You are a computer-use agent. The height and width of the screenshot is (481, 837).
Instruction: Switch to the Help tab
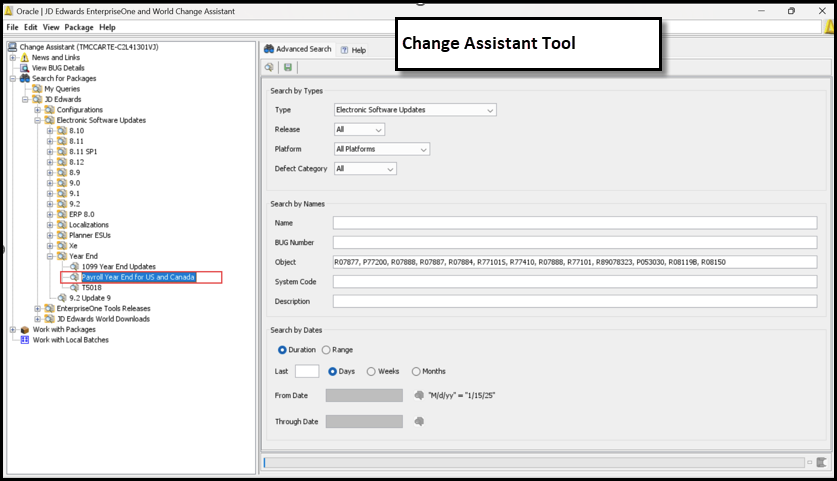point(353,50)
